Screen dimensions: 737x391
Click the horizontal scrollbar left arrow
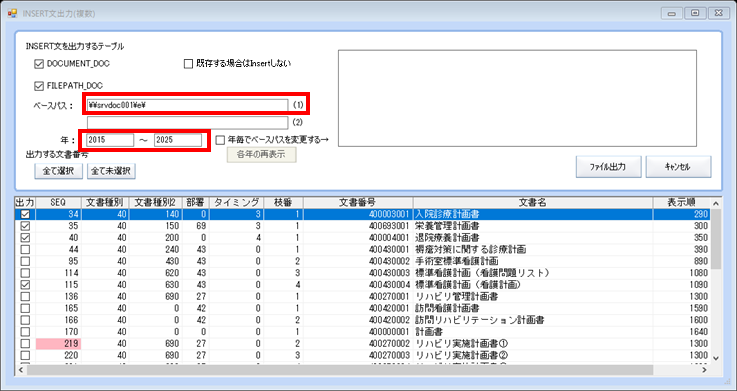point(21,370)
